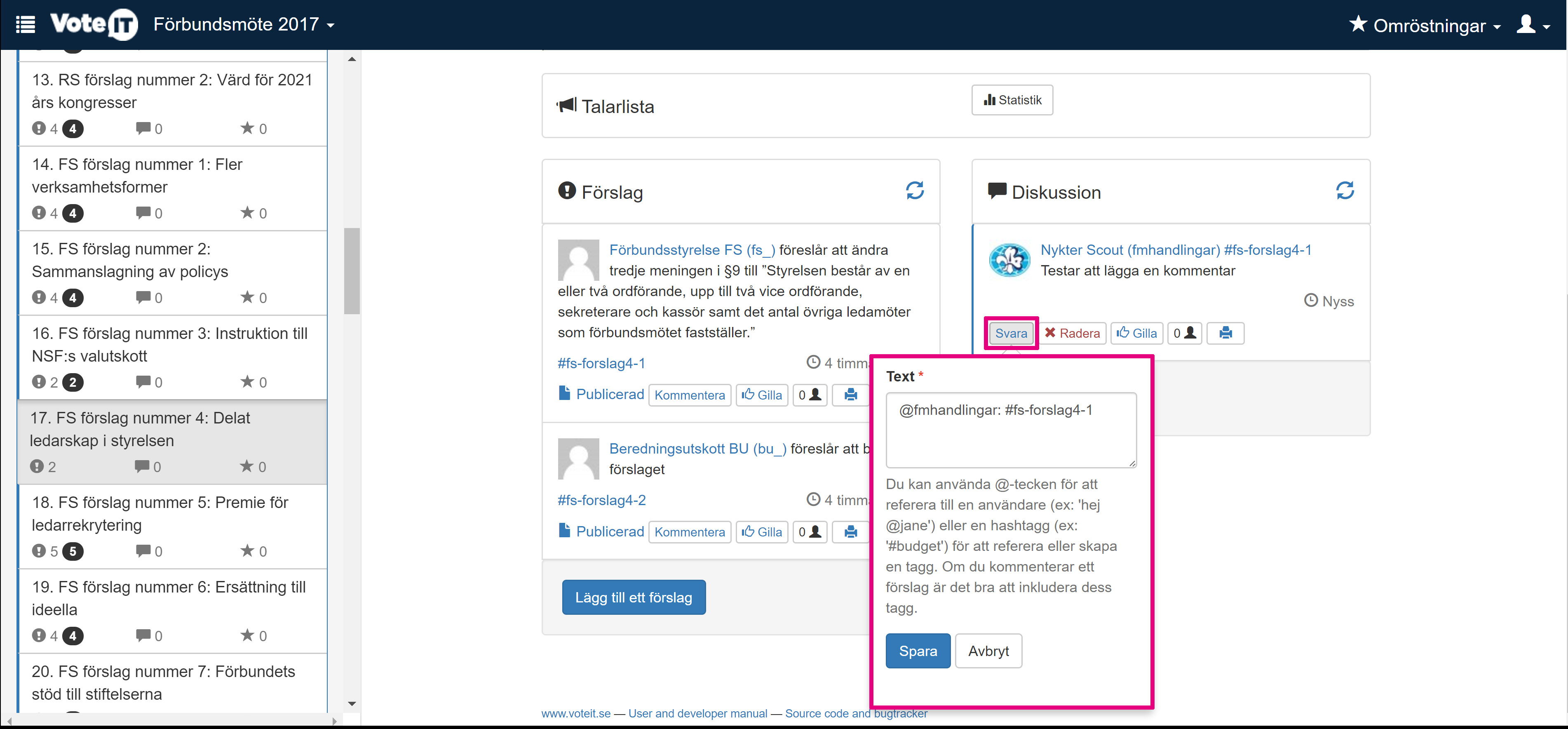Screen dimensions: 1568x729
Task: Open Statistik for the speaker list
Action: (1012, 100)
